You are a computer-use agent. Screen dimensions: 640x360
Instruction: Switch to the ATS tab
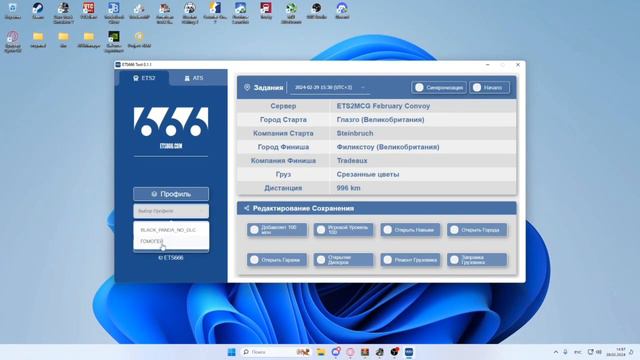193,78
